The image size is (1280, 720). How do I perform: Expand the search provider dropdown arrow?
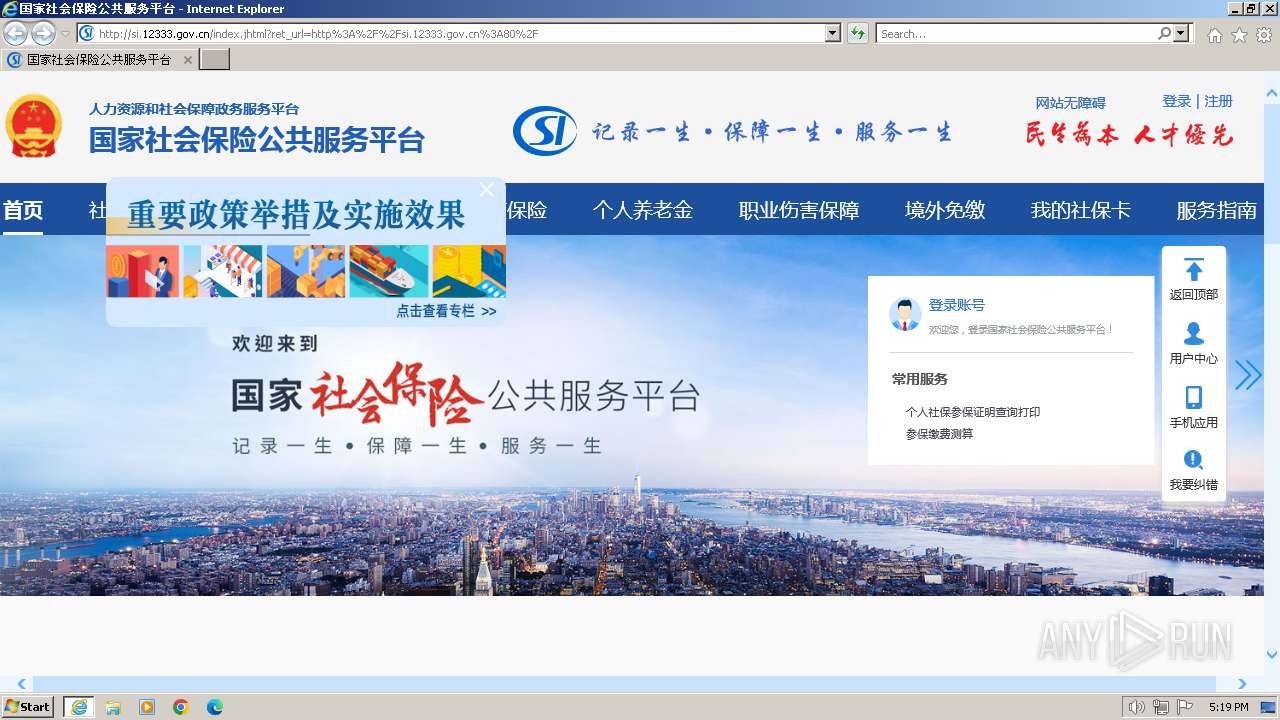pos(1182,33)
